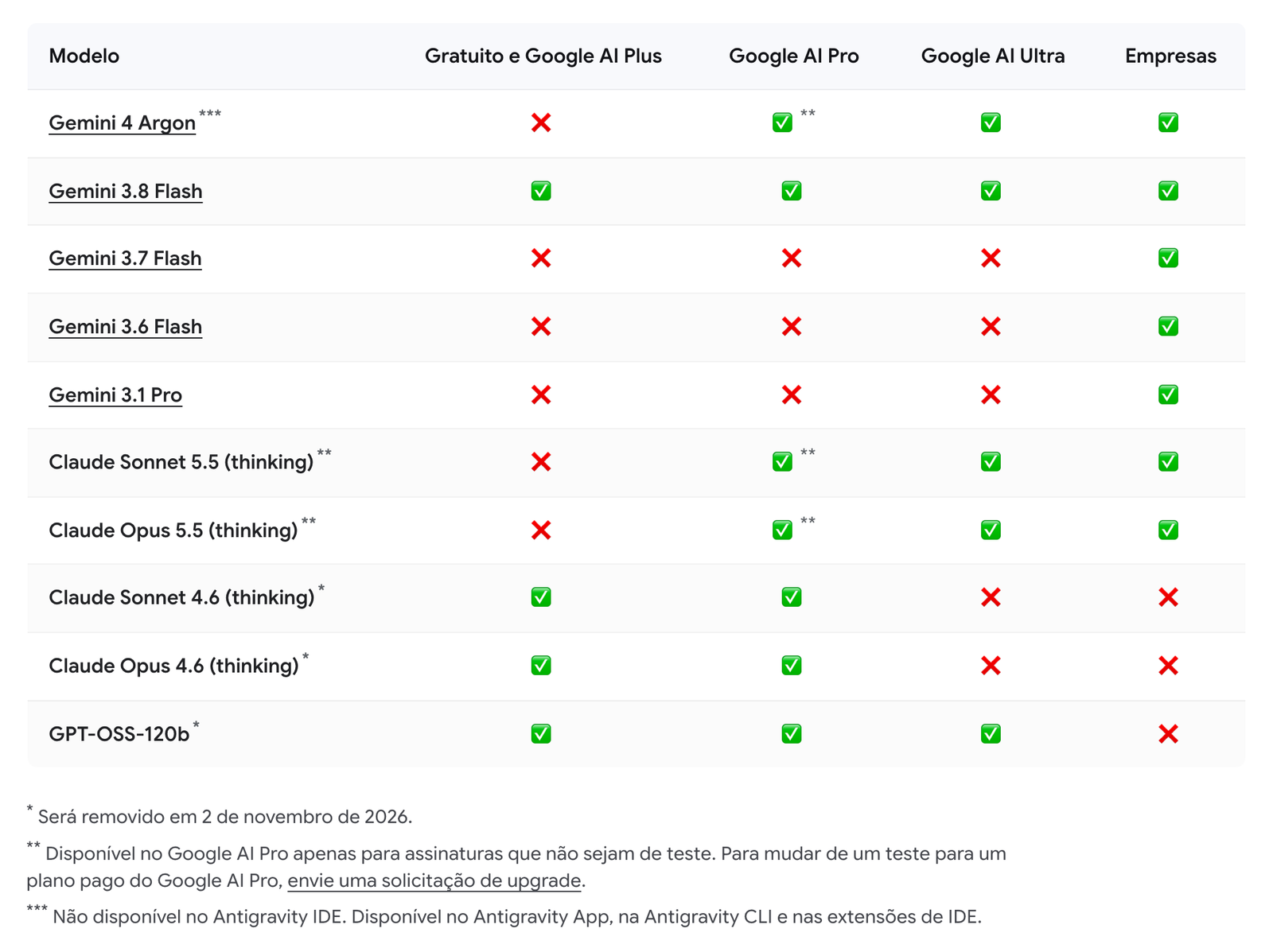Click green check for Claude Opus 5.5 Google AI Pro
Image resolution: width=1273 pixels, height=952 pixels.
pos(782,530)
